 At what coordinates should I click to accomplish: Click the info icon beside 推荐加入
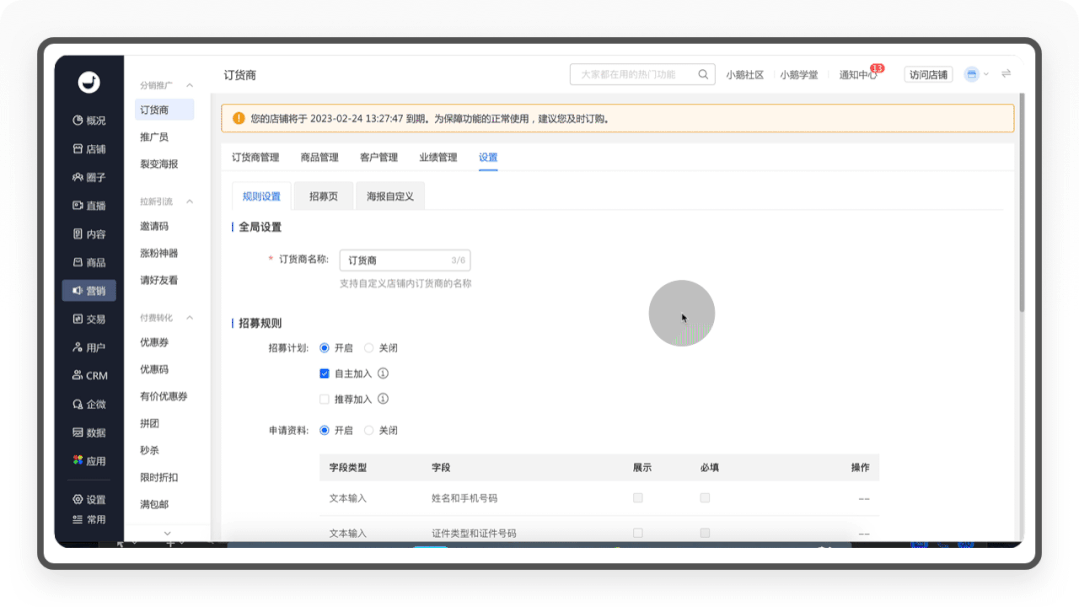(383, 398)
